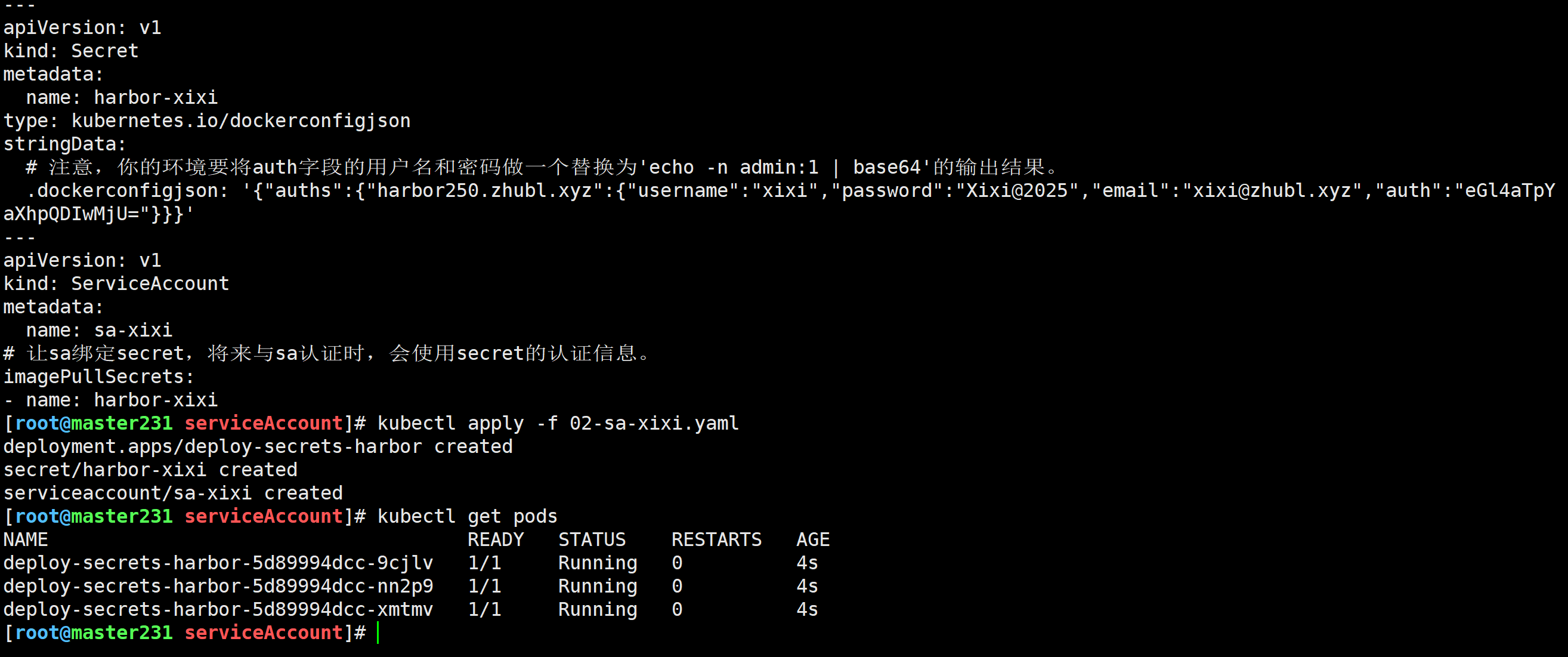Click '1/1' ready value of the 9cjlv pod
1568x657 pixels.
tap(484, 563)
